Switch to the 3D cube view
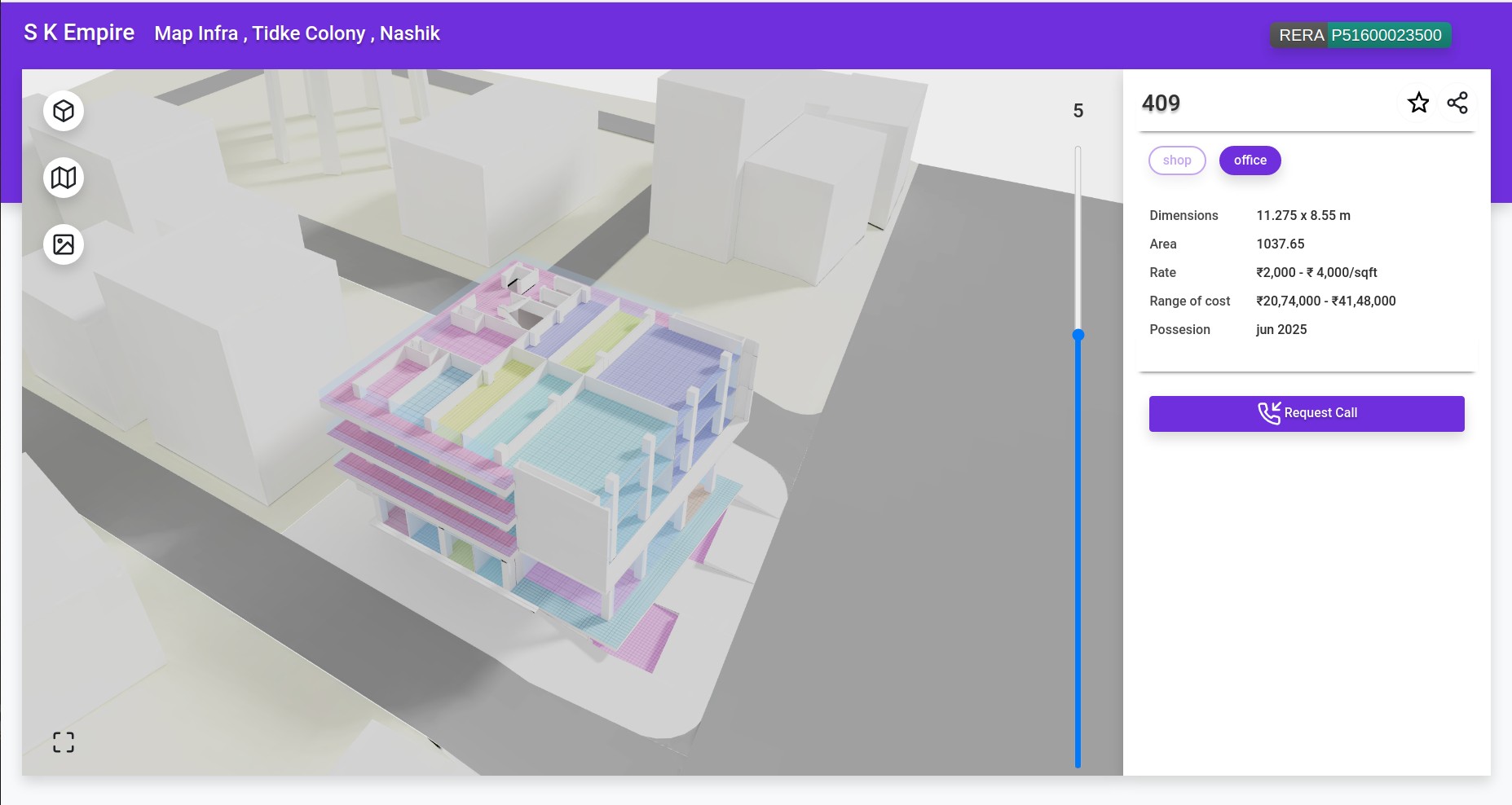Screen dimensions: 1512x805 [64, 111]
